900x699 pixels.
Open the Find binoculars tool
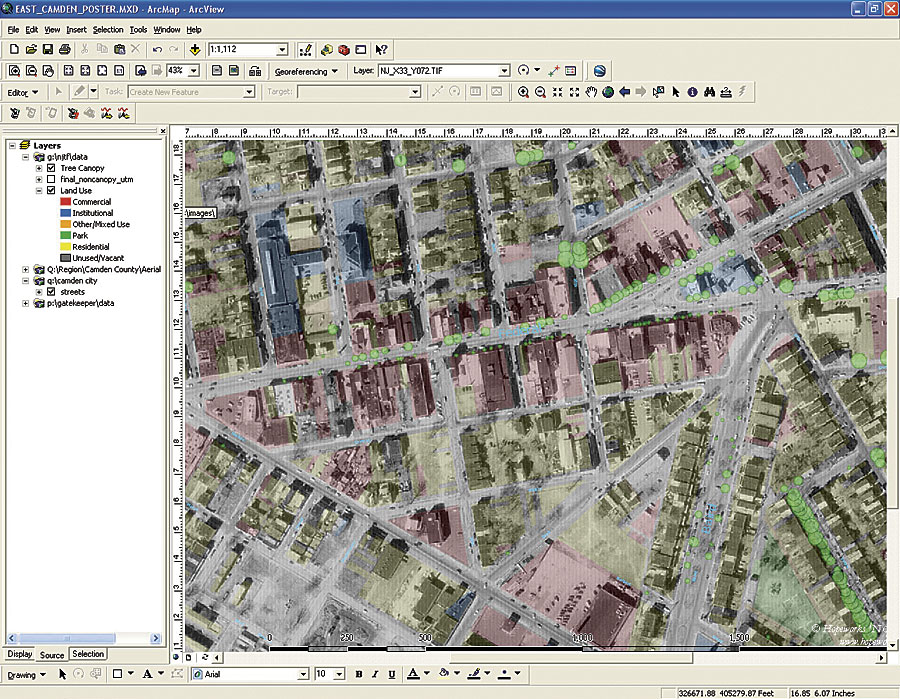click(x=709, y=92)
